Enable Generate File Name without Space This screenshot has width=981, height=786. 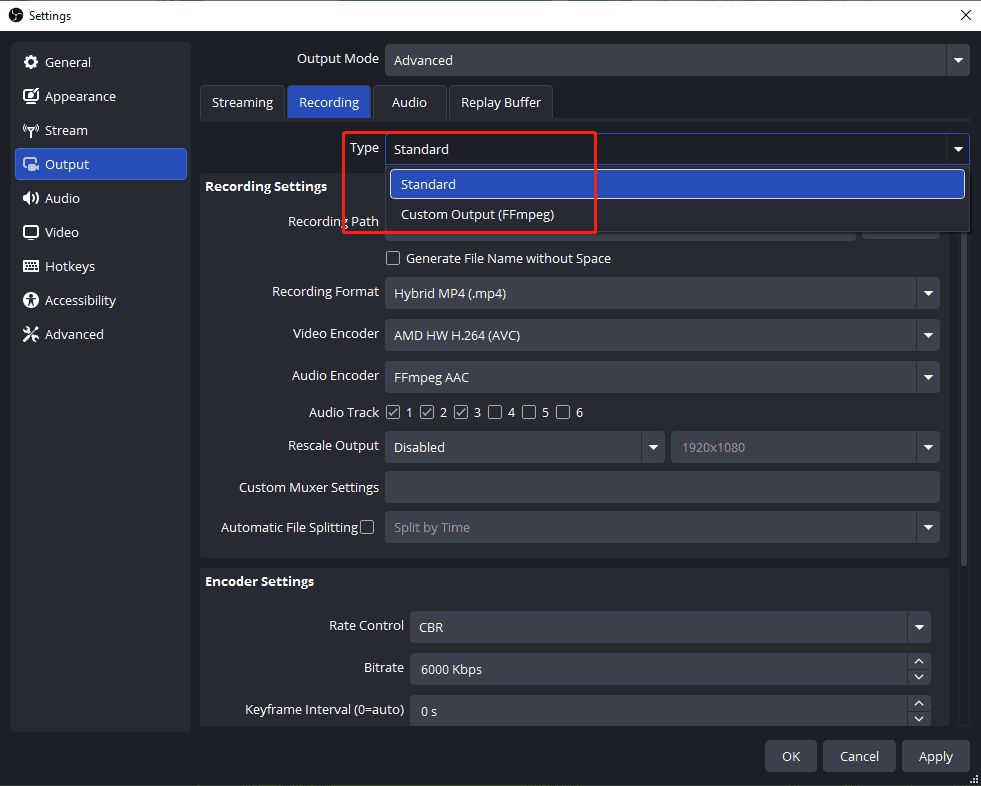[393, 258]
